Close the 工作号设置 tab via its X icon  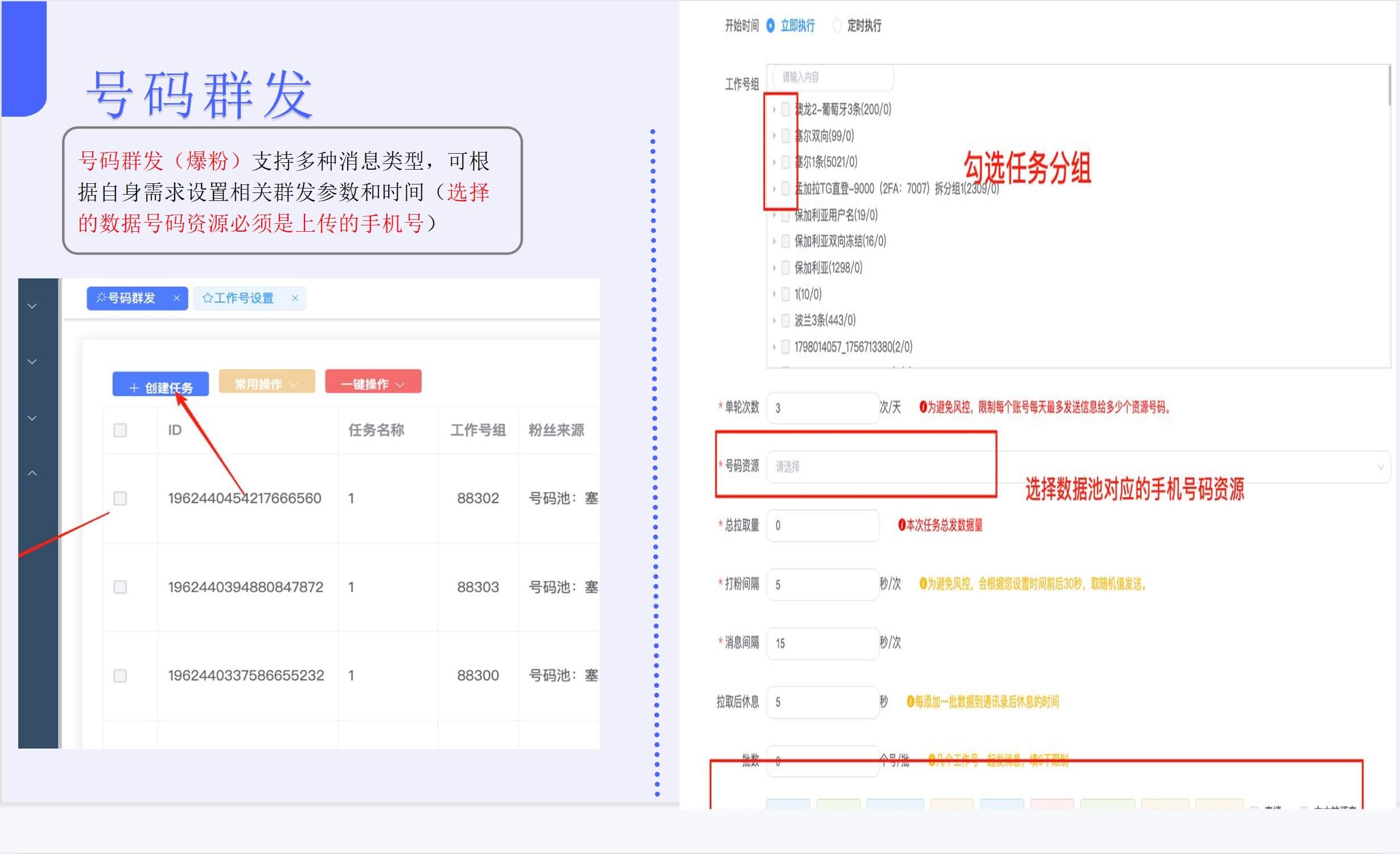tap(295, 298)
